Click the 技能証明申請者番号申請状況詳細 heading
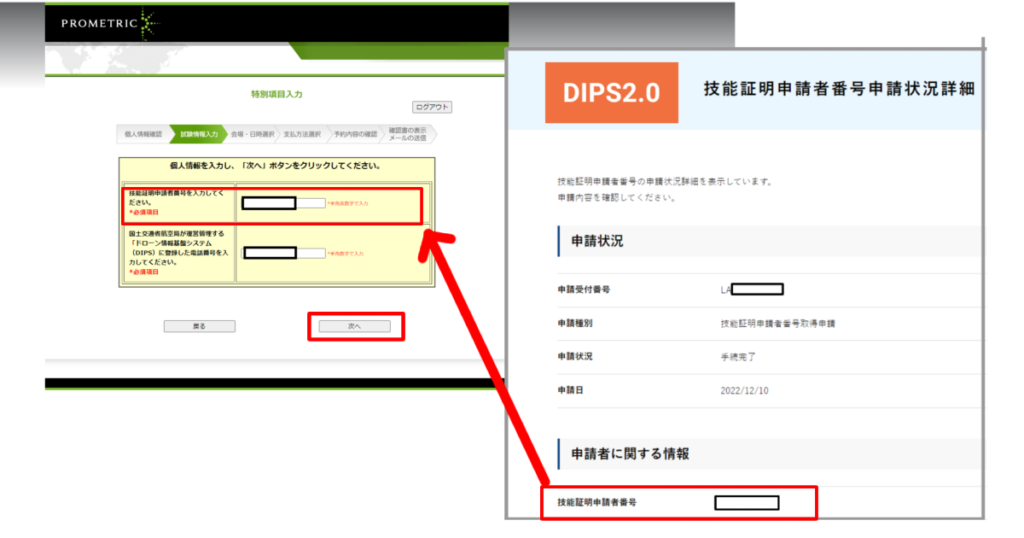The width and height of the screenshot is (1024, 538). [x=839, y=89]
